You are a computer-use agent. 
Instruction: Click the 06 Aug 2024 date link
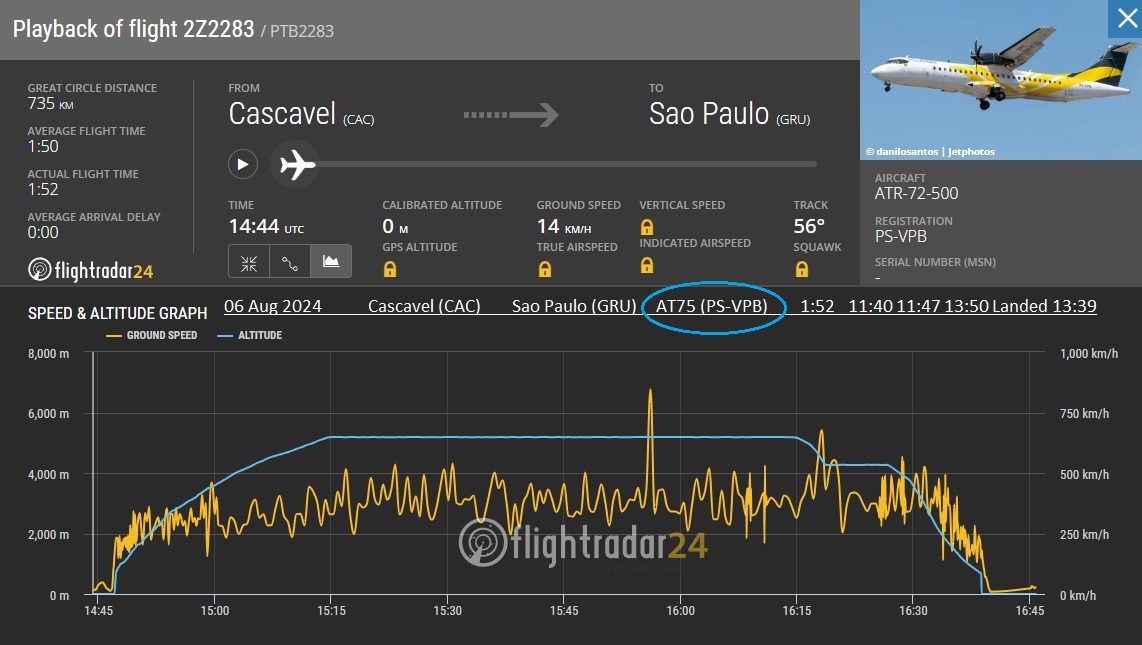273,306
